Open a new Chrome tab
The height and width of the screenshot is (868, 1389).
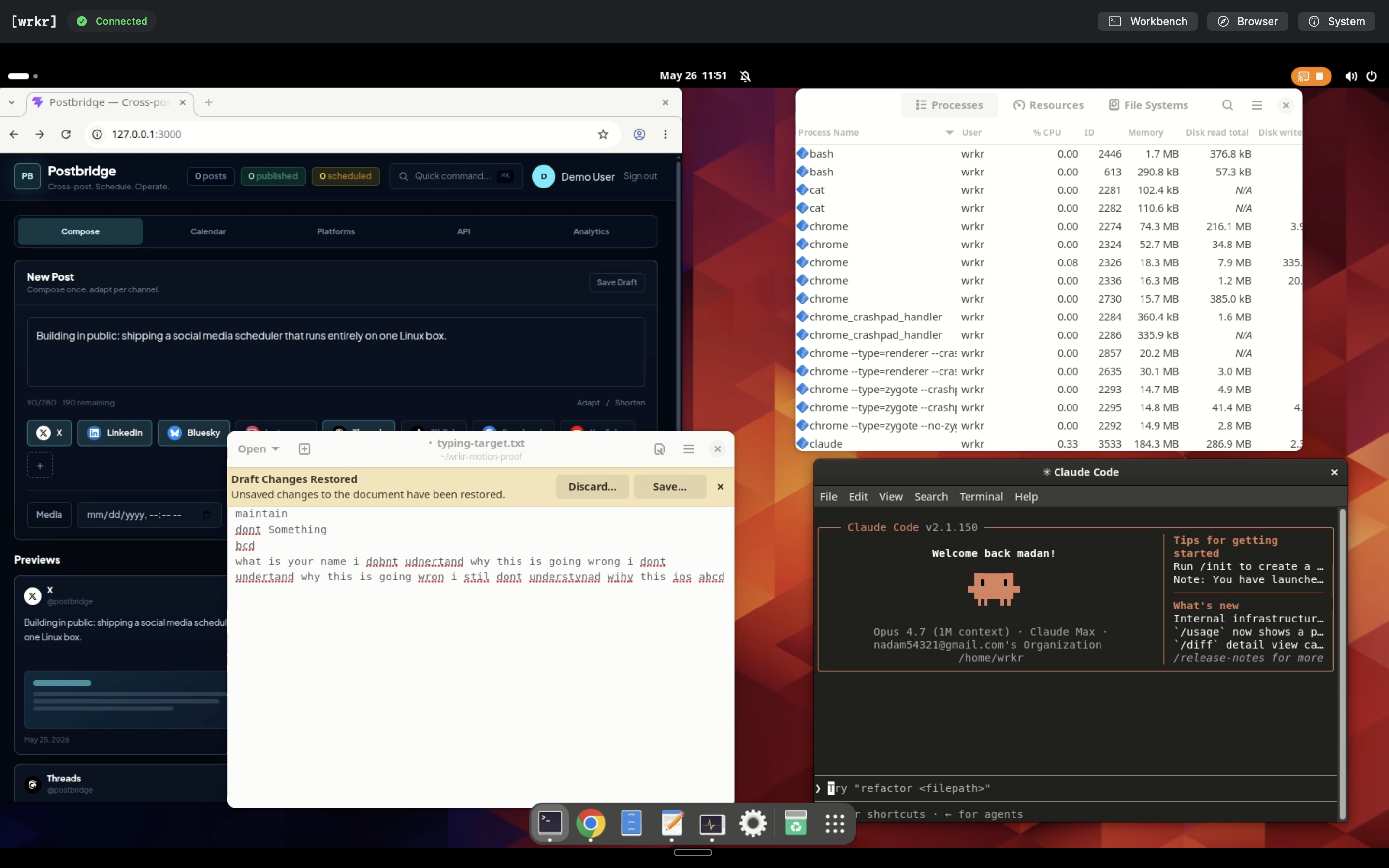tap(209, 102)
